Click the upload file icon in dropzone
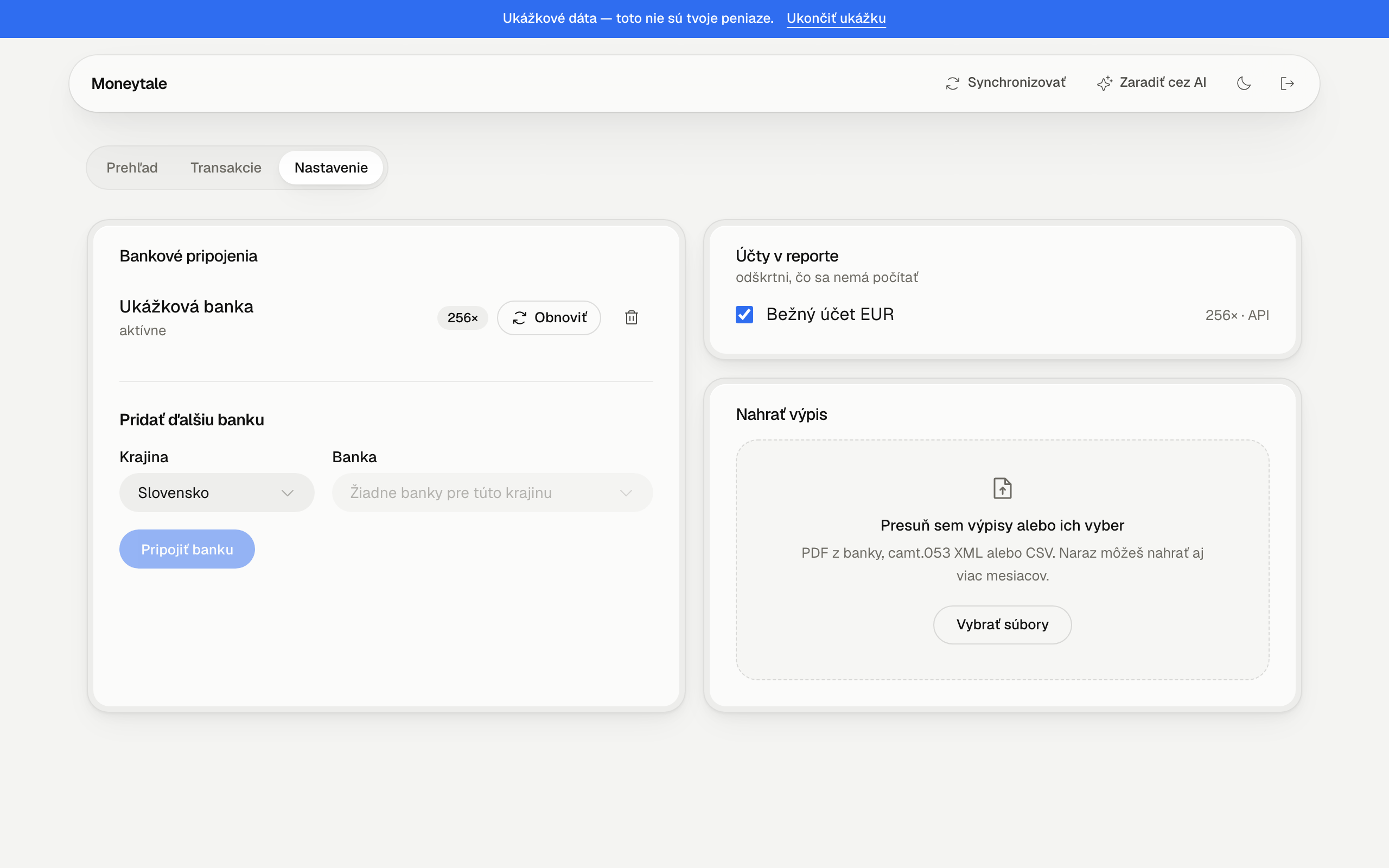 pos(1002,488)
